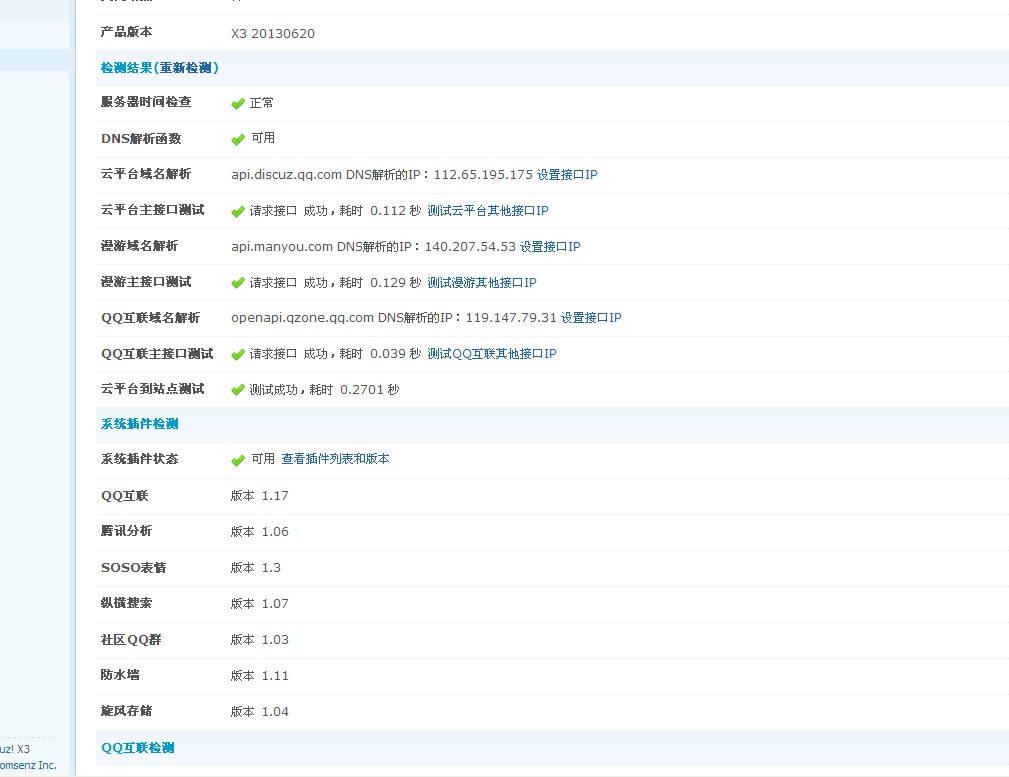Click green checkmark for 云平台到站点测试
1009x777 pixels.
coord(238,389)
